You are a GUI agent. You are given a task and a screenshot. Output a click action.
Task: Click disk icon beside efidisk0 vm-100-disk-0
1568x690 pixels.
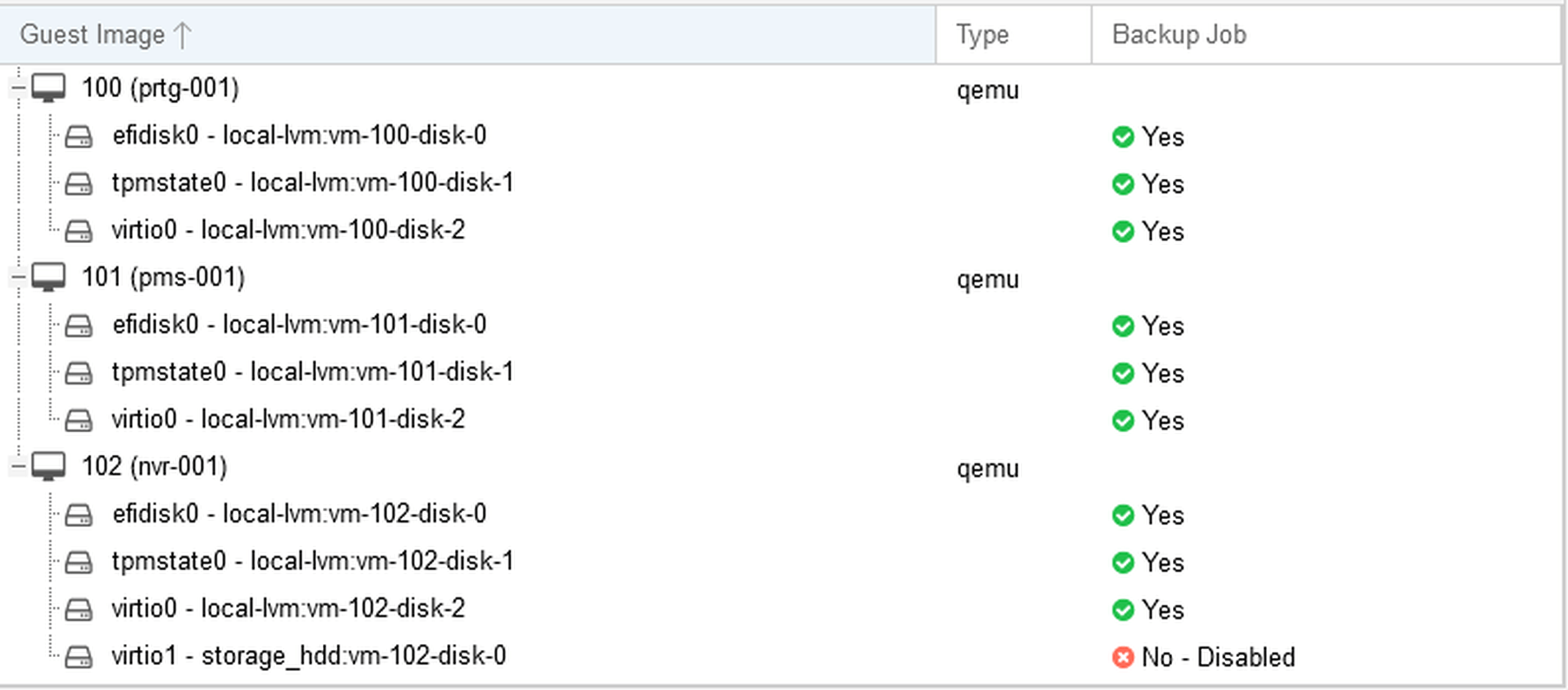pyautogui.click(x=79, y=135)
